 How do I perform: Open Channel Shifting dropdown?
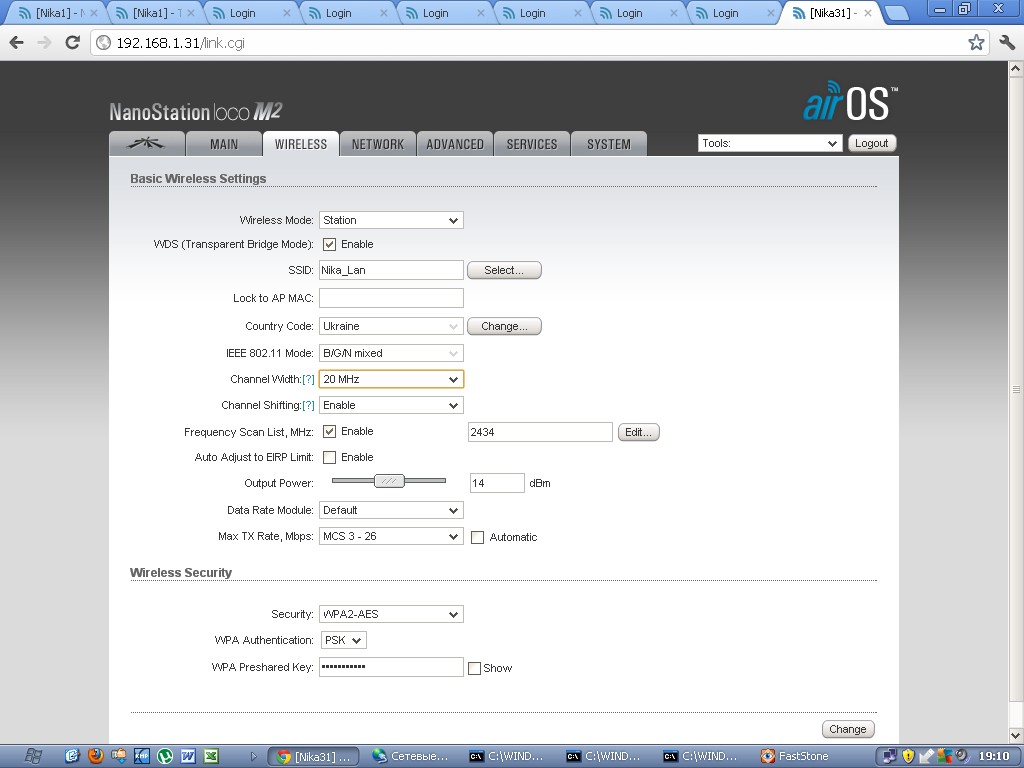(391, 406)
